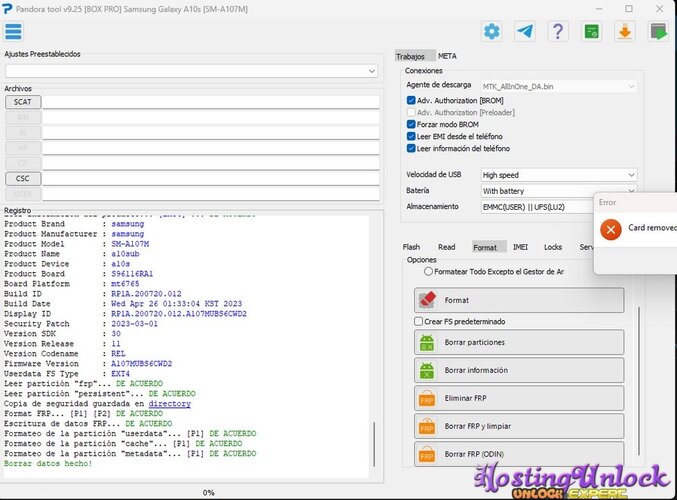The width and height of the screenshot is (677, 500).
Task: Click the CSC file button
Action: pyautogui.click(x=23, y=178)
